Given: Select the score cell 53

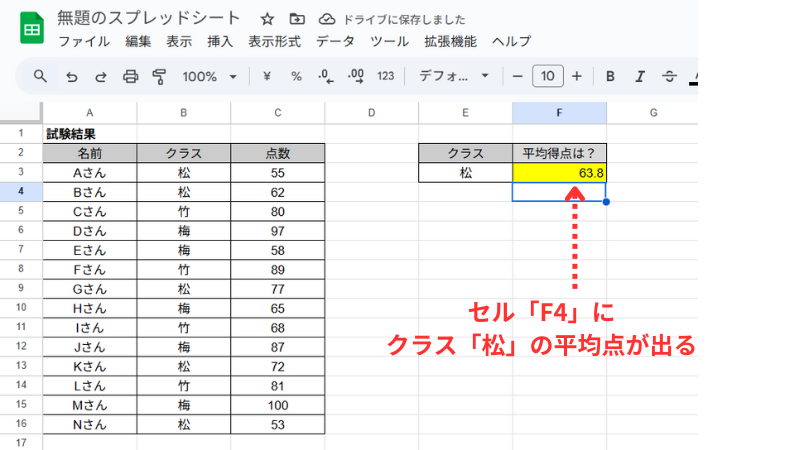Looking at the screenshot, I should [x=278, y=424].
